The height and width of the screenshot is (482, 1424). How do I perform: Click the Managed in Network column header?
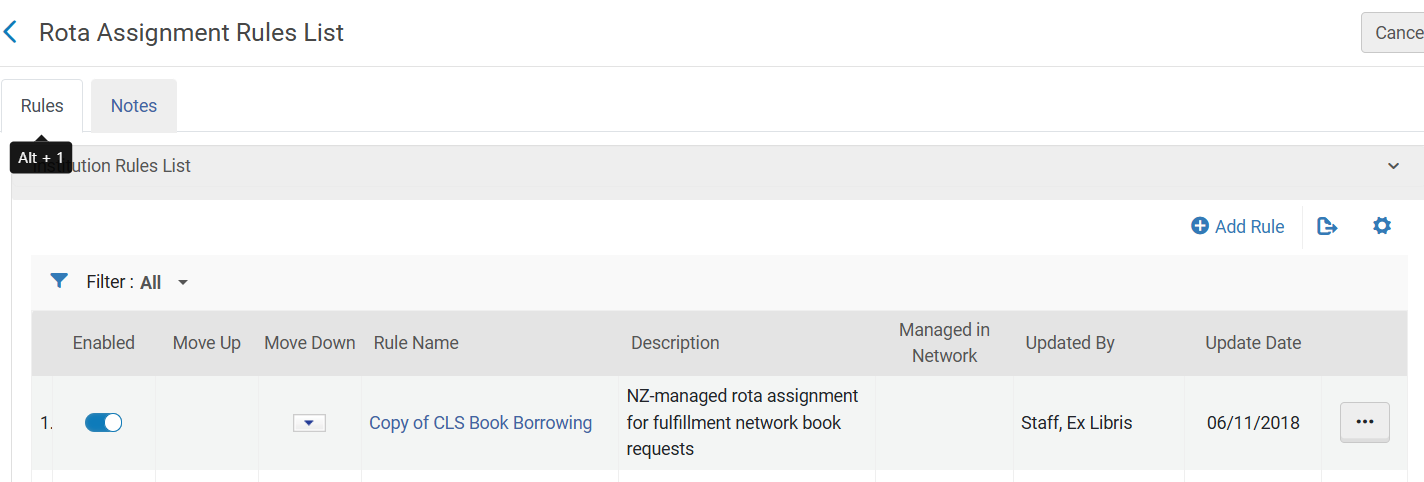click(944, 343)
